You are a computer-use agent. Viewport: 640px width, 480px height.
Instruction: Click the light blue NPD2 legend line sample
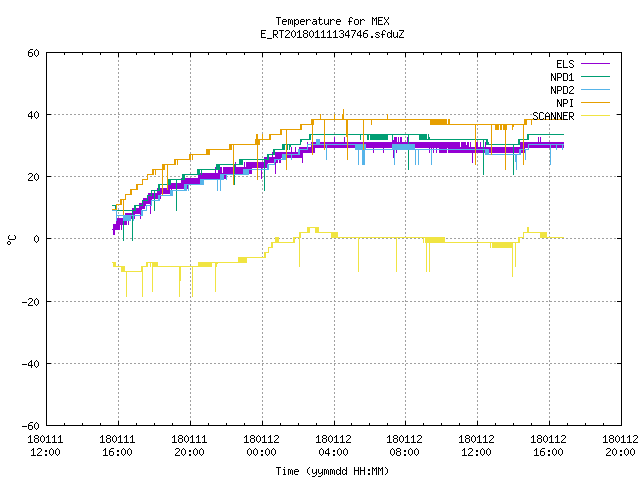[x=595, y=90]
